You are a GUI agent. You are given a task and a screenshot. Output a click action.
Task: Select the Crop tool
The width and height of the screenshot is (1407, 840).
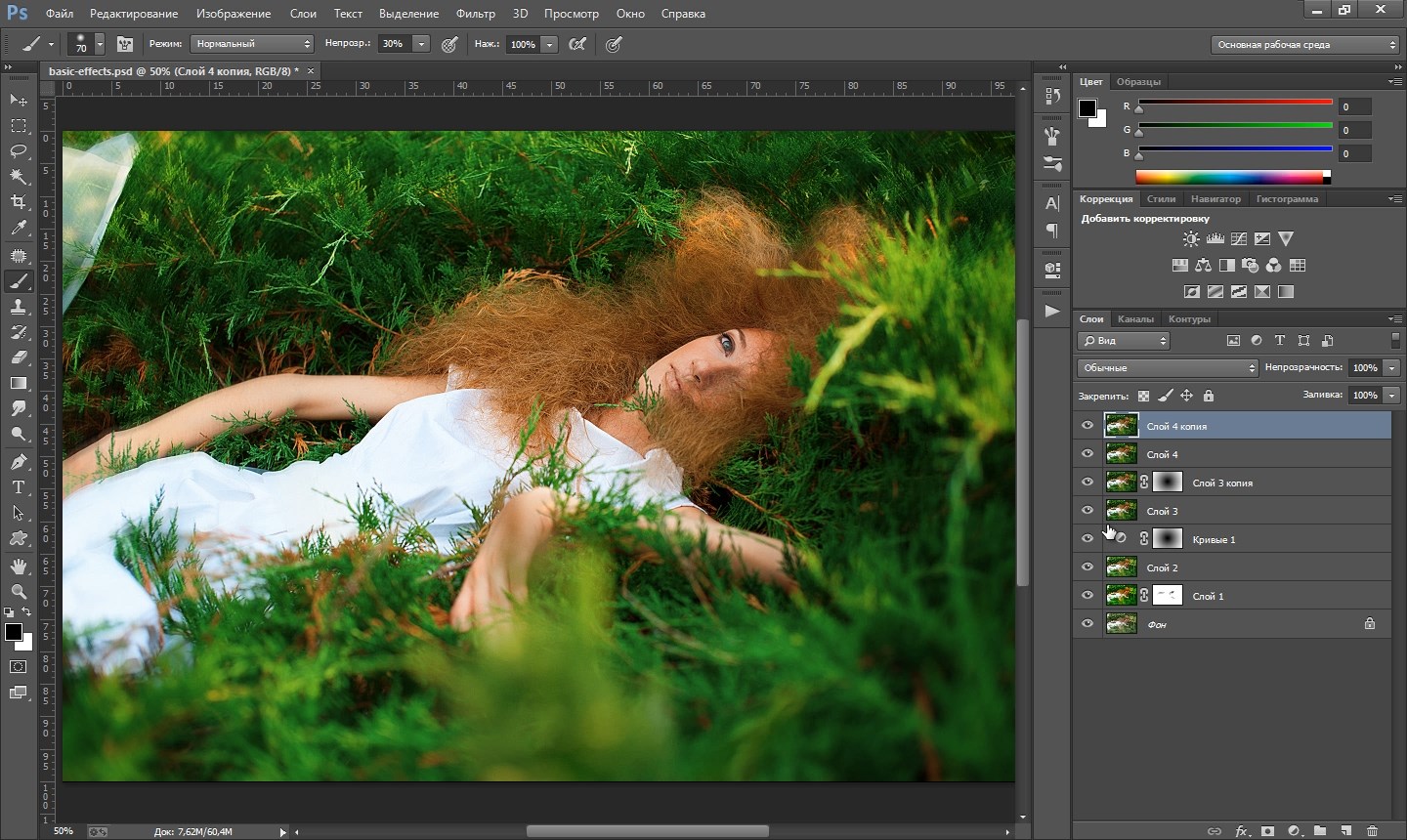tap(19, 202)
